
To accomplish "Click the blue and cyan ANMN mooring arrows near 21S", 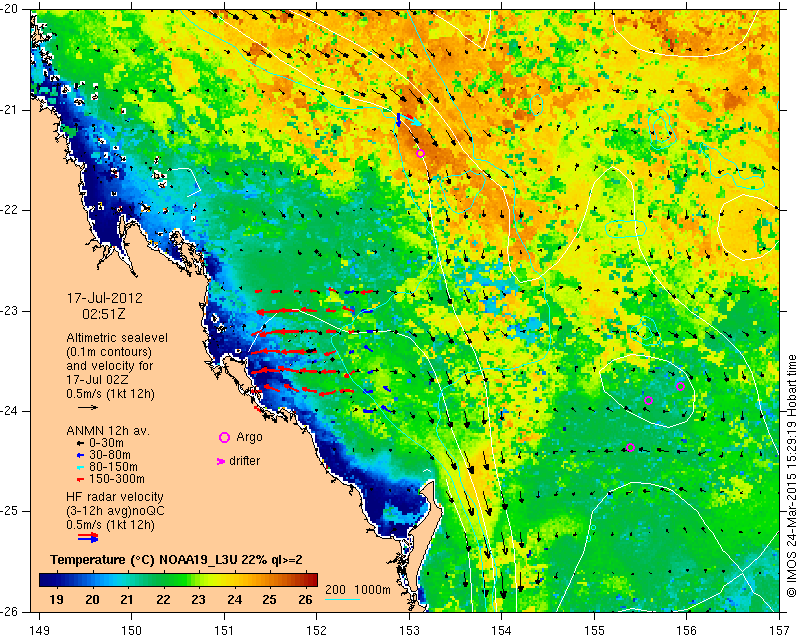I will (409, 120).
